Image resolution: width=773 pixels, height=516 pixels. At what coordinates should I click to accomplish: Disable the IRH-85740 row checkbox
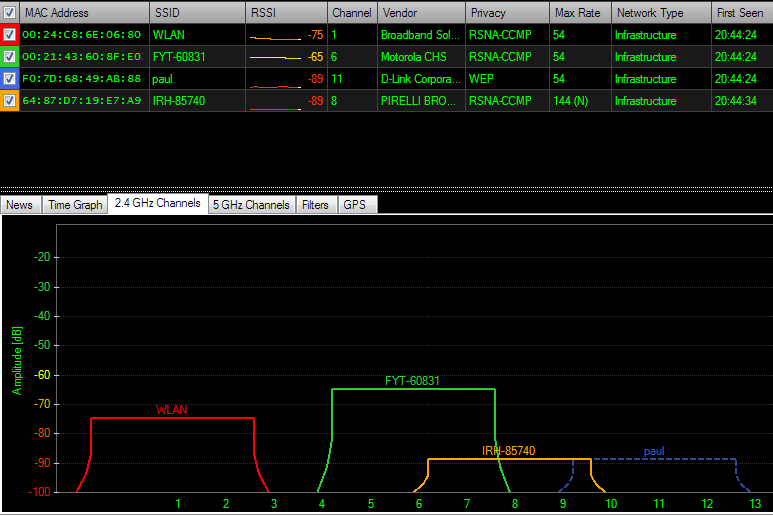coord(10,101)
